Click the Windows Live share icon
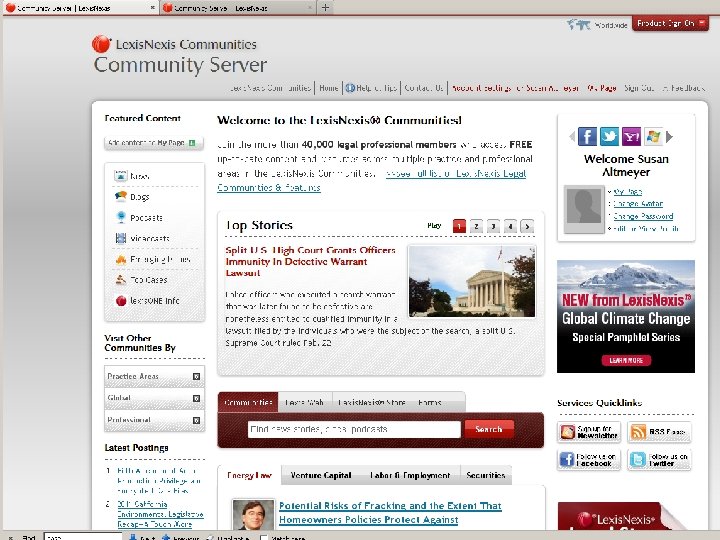Screen dimensions: 720x540 653,136
